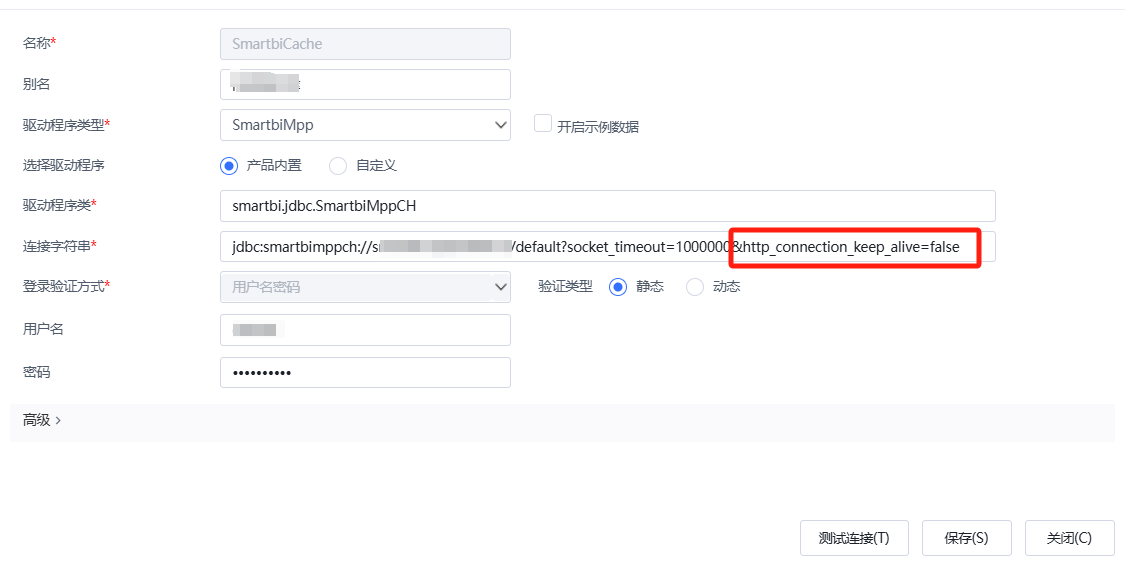This screenshot has width=1125, height=562.
Task: Click the 选择驱动程序 label text
Action: [x=64, y=166]
